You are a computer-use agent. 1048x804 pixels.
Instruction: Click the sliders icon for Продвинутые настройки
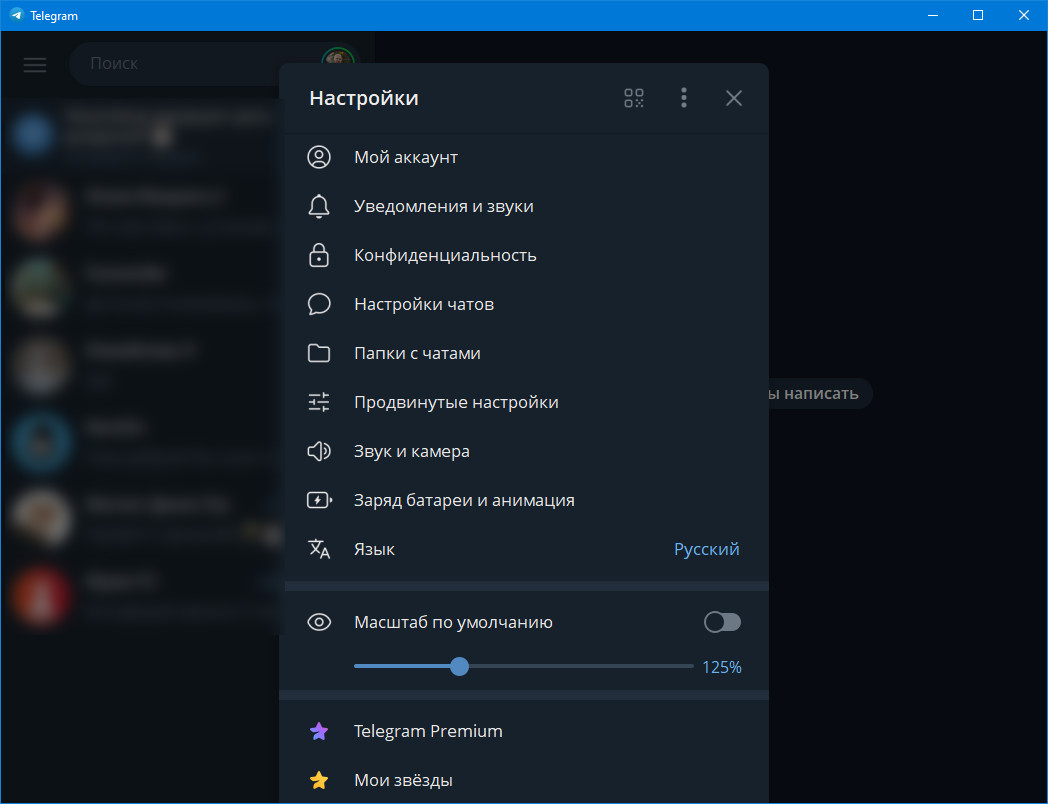coord(319,402)
